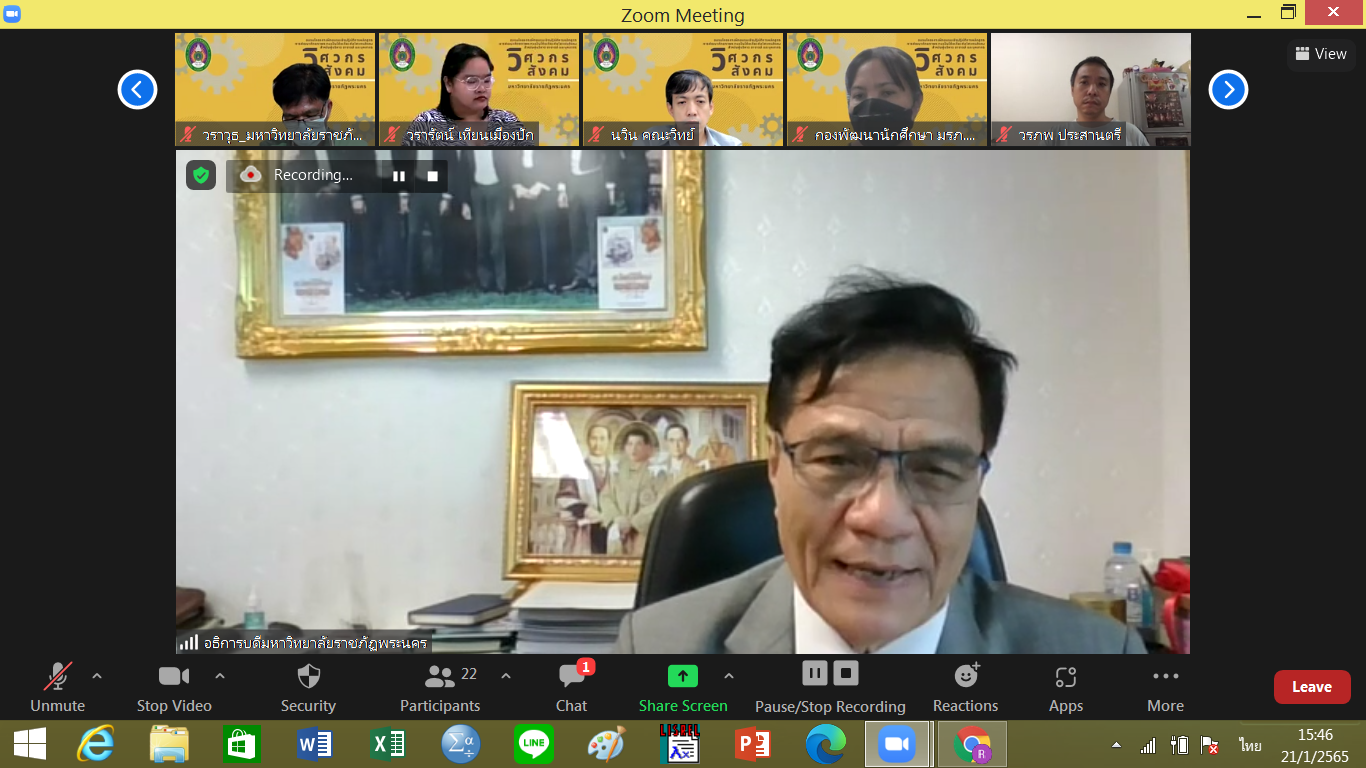This screenshot has width=1366, height=768.
Task: Click the red Leave button
Action: point(1312,687)
